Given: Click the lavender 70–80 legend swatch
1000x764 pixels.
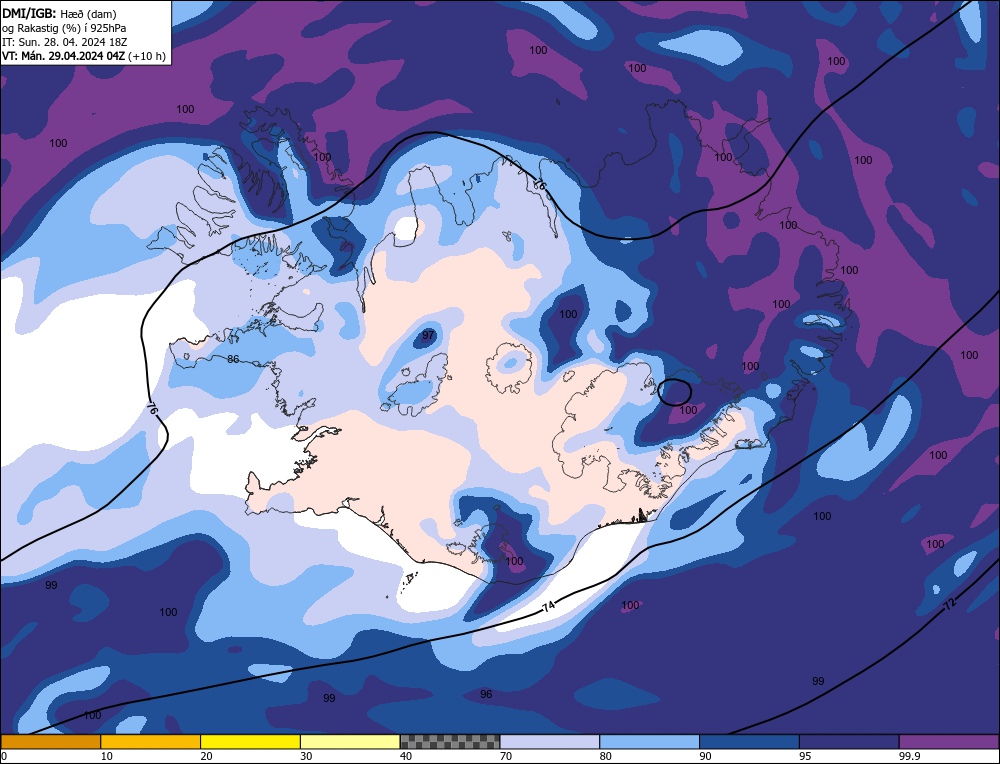Looking at the screenshot, I should coord(550,741).
